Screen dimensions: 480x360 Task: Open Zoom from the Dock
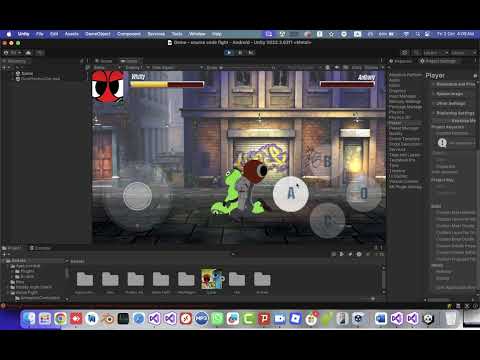280,319
